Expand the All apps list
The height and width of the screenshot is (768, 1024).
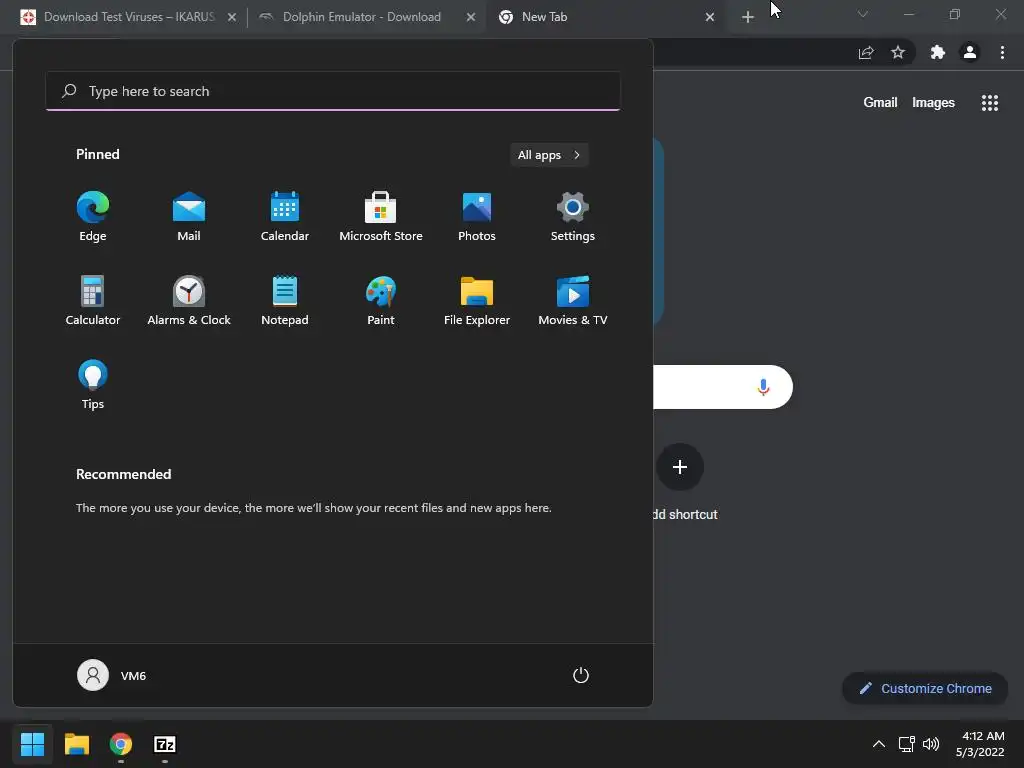549,155
